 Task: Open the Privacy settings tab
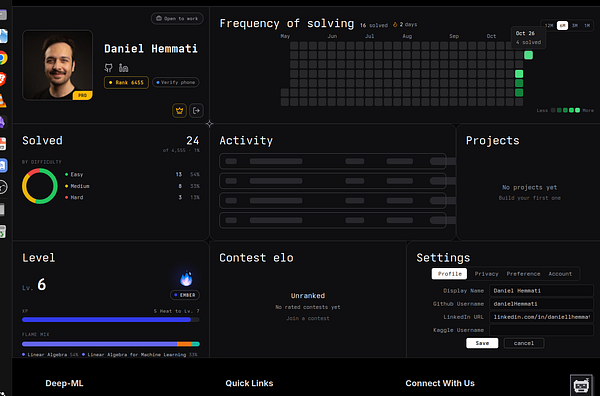click(486, 274)
